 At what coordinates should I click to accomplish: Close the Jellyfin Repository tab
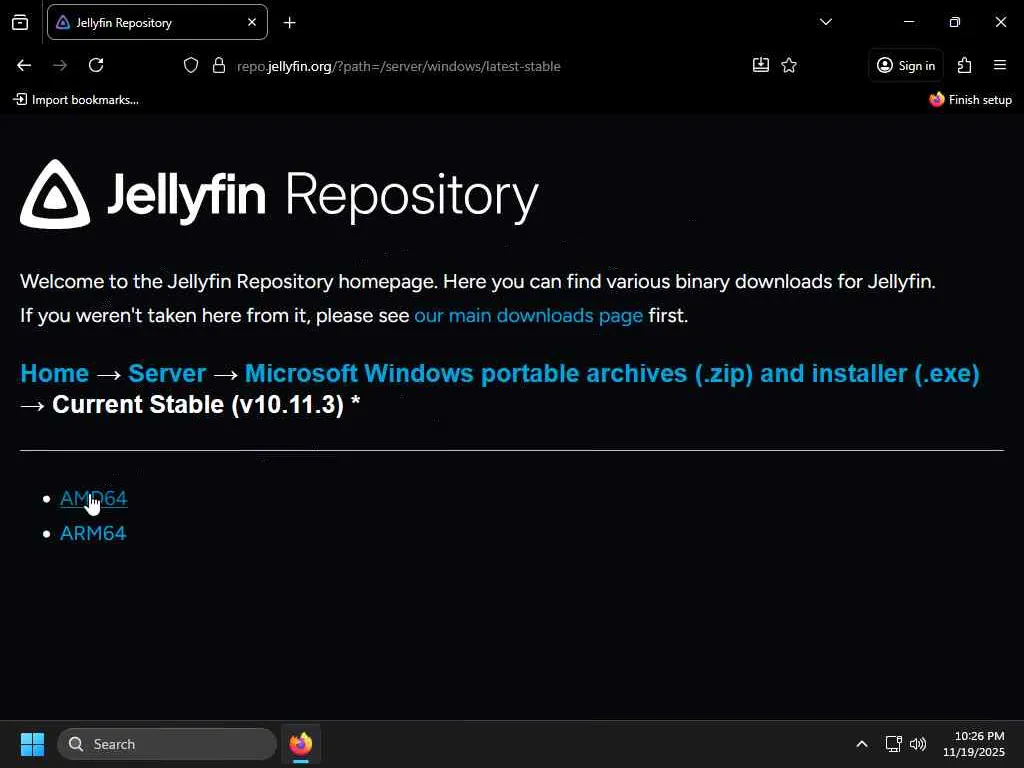[252, 22]
